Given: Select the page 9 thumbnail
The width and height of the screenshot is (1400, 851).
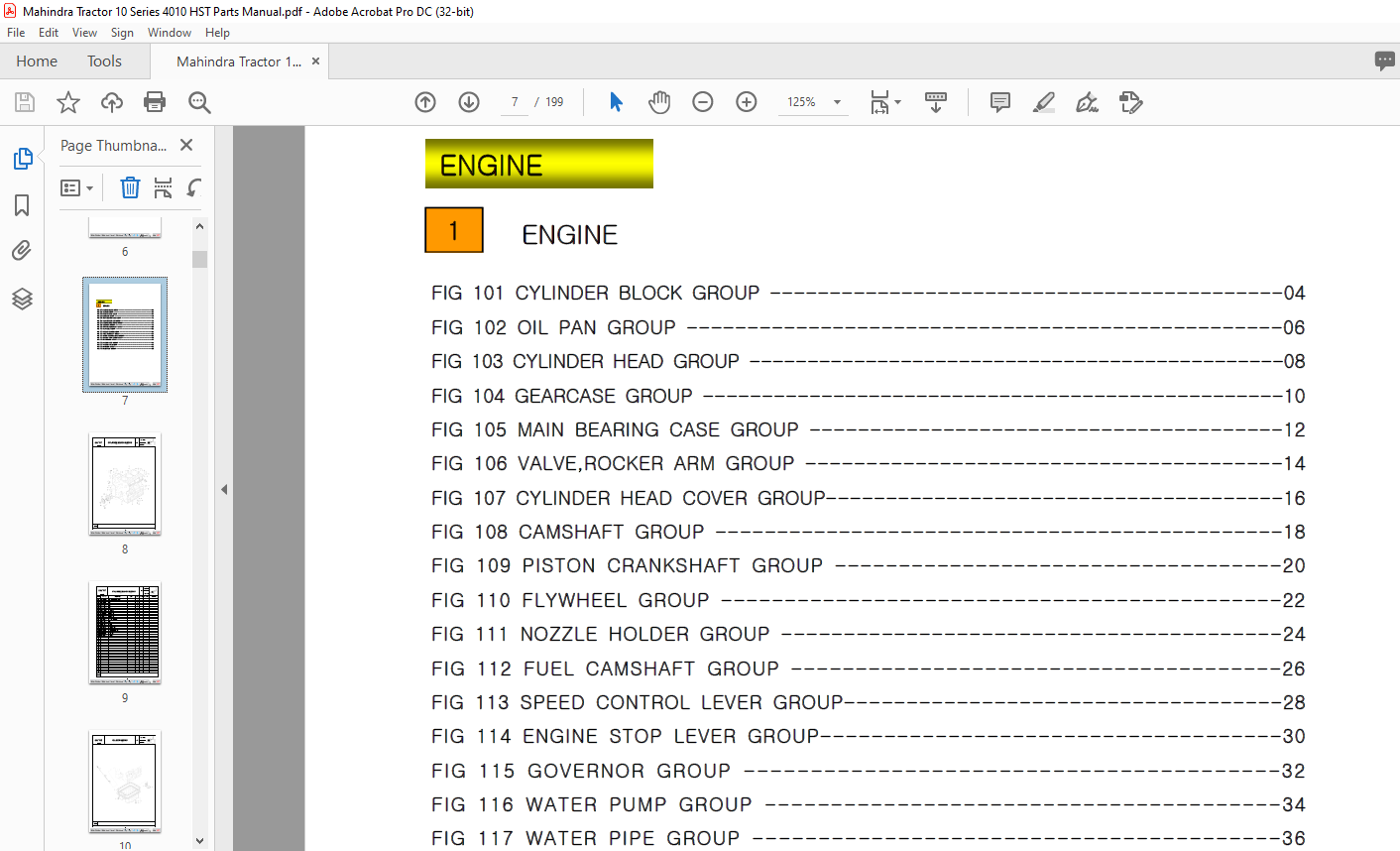Looking at the screenshot, I should pos(125,634).
